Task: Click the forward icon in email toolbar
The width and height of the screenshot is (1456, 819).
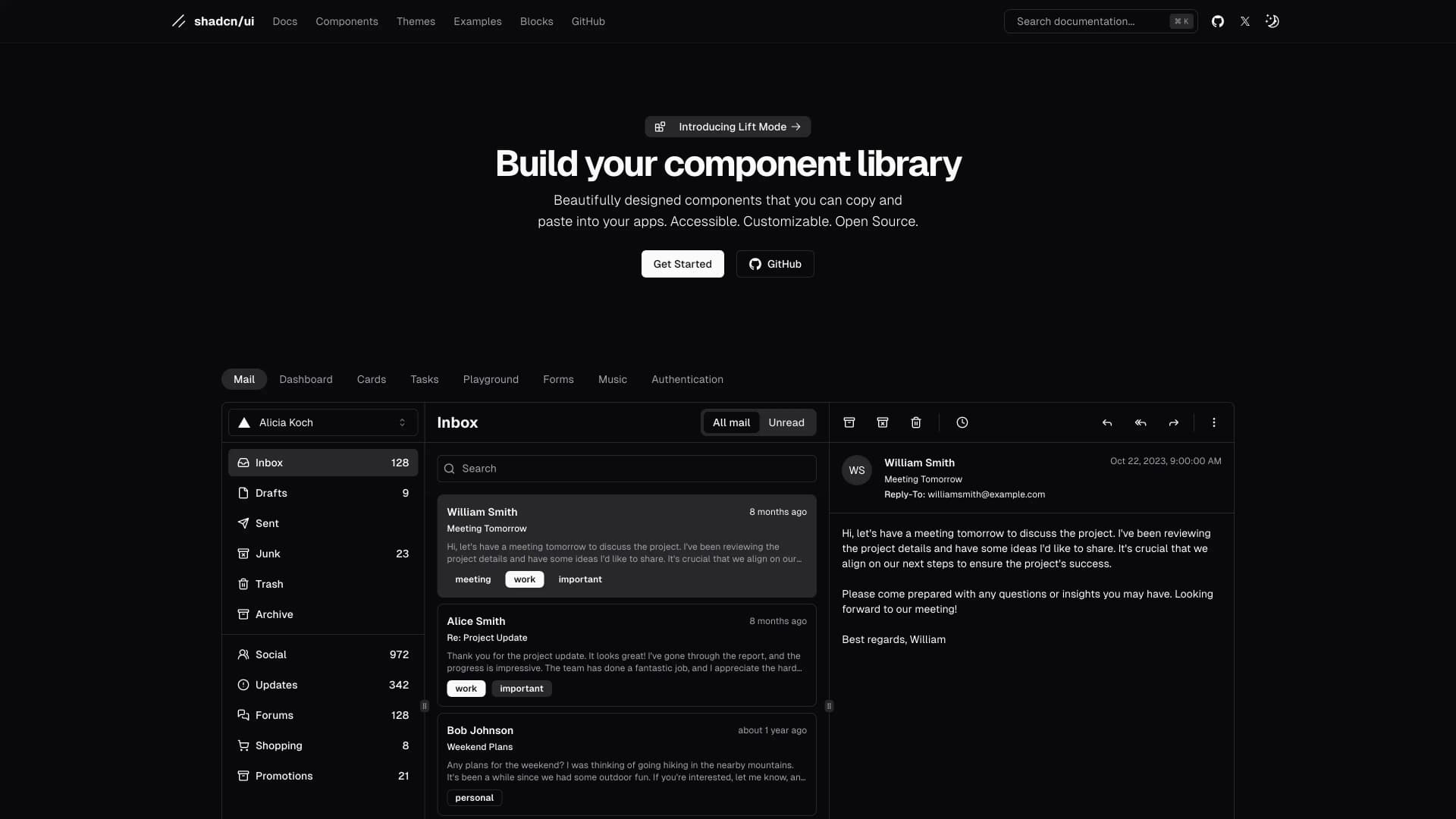Action: click(x=1172, y=422)
